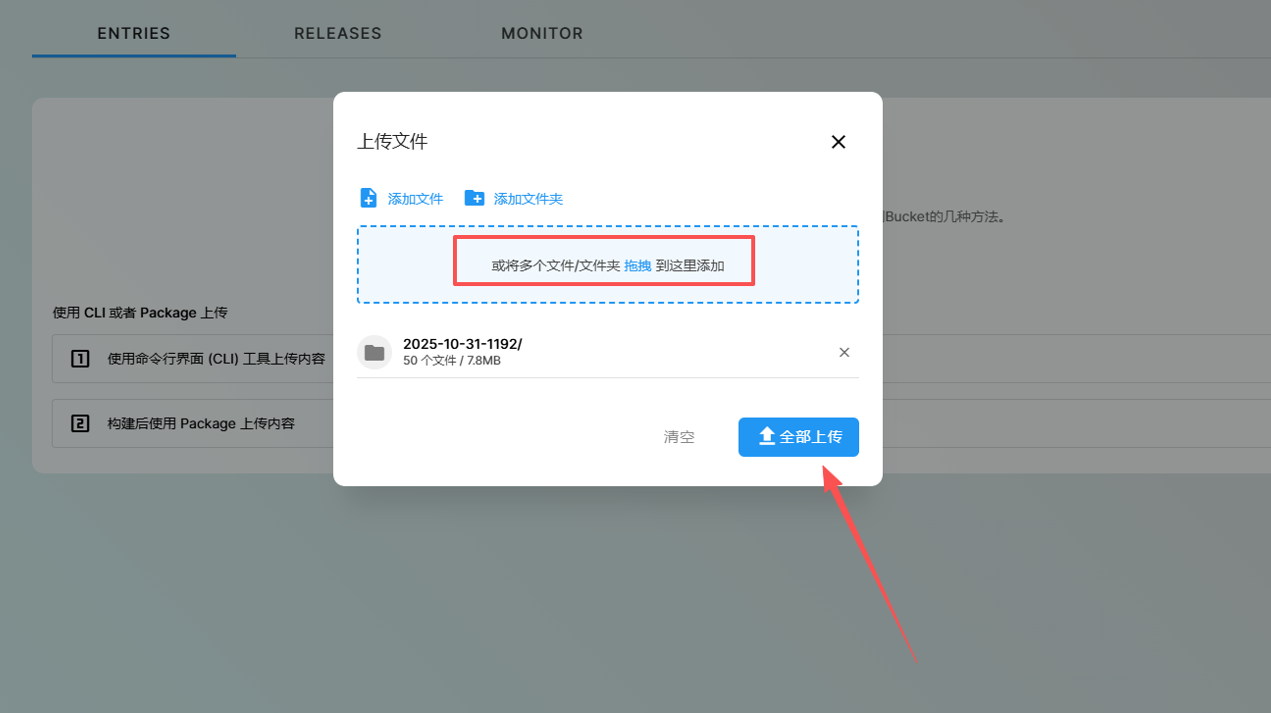Screen dimensions: 1271x713
Task: Expand 构建后使用 Package 上传内容
Action: tap(201, 423)
